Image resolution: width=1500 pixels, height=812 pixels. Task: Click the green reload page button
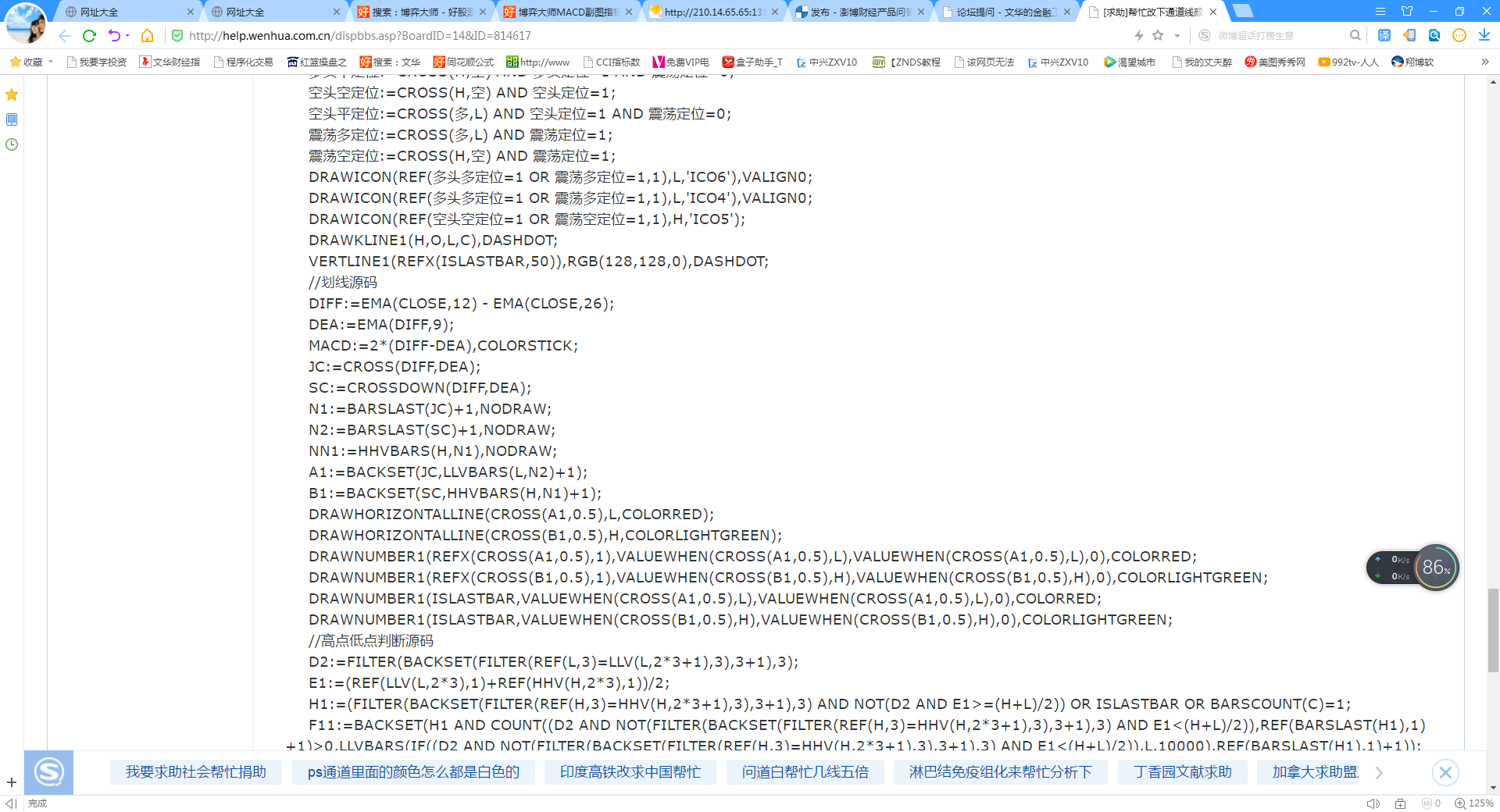click(x=89, y=36)
